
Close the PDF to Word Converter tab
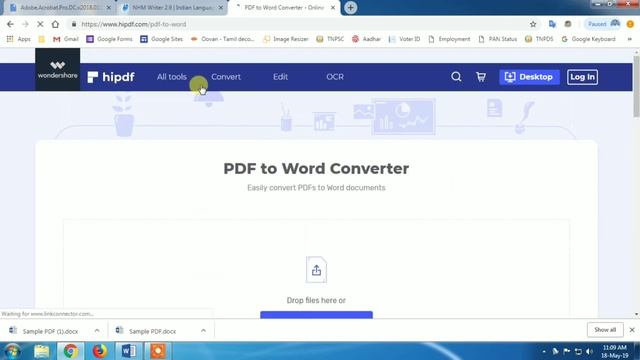click(333, 8)
